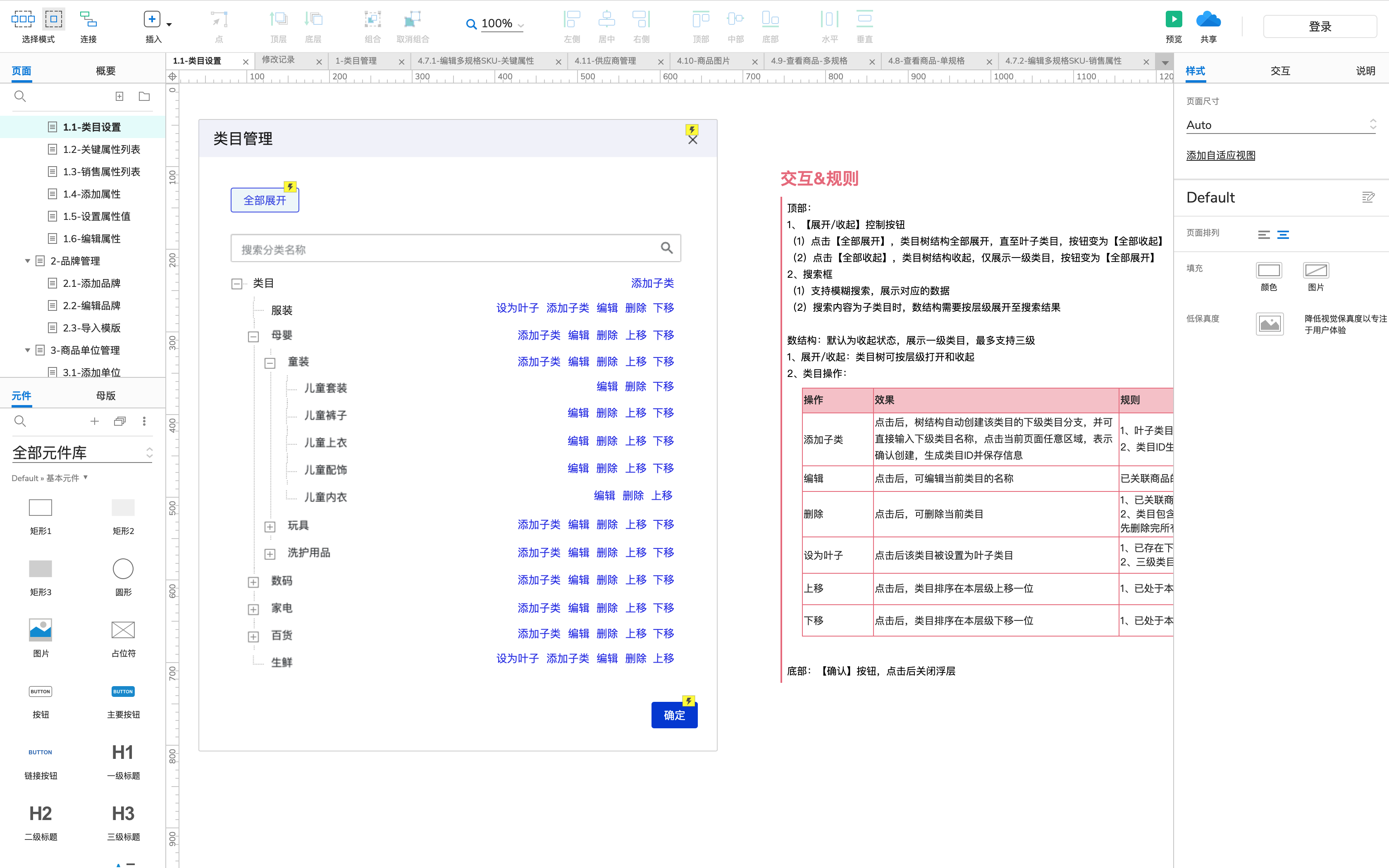Click the Point (点) tool icon
The width and height of the screenshot is (1389, 868).
coord(219,19)
